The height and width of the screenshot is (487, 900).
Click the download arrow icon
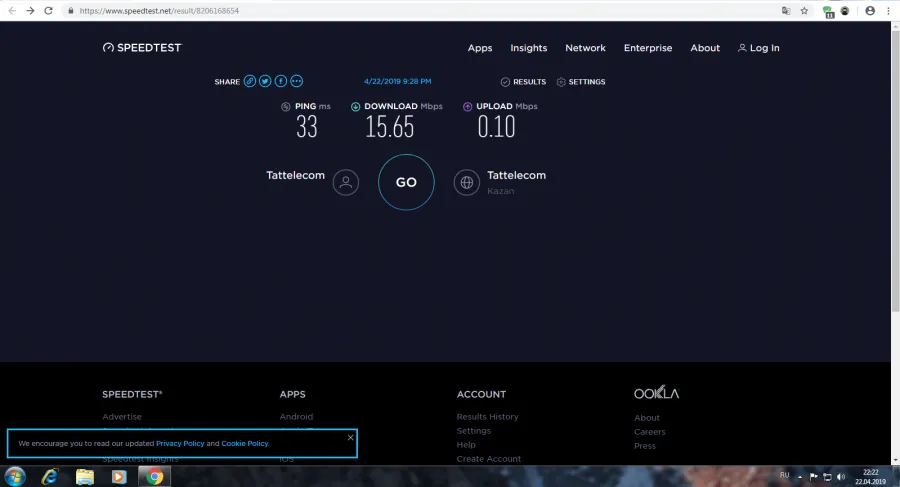tap(355, 106)
